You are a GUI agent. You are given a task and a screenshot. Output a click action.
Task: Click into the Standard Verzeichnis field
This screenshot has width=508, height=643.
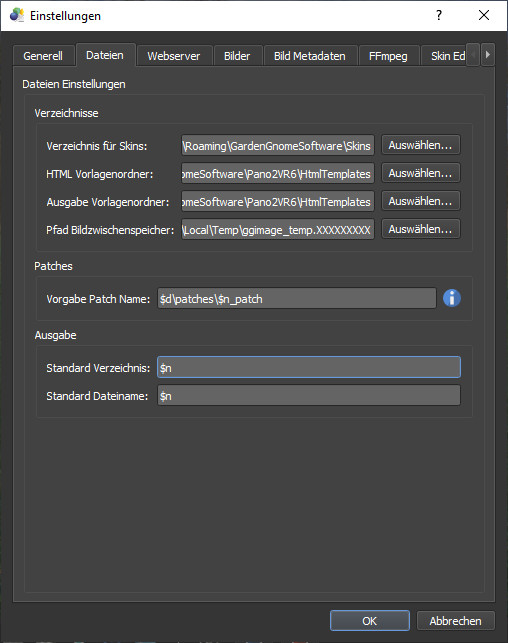(x=309, y=367)
